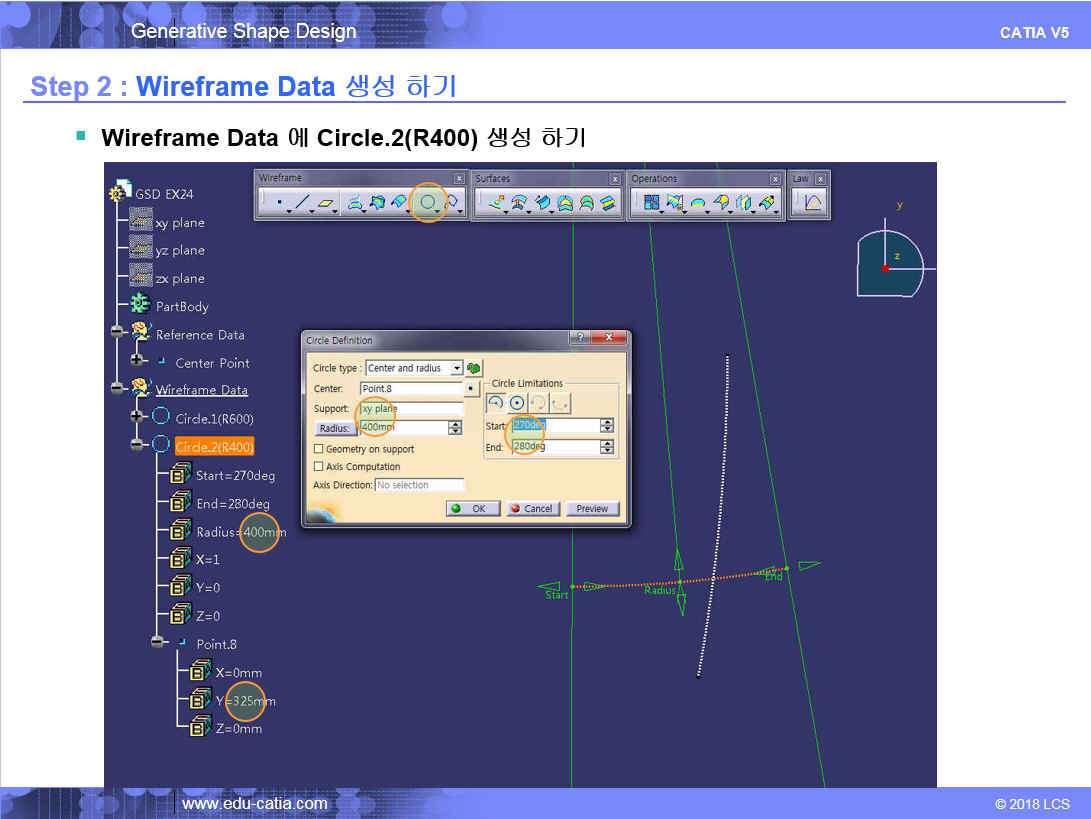Image resolution: width=1091 pixels, height=819 pixels.
Task: Enable Geometry on support checkbox
Action: 319,449
